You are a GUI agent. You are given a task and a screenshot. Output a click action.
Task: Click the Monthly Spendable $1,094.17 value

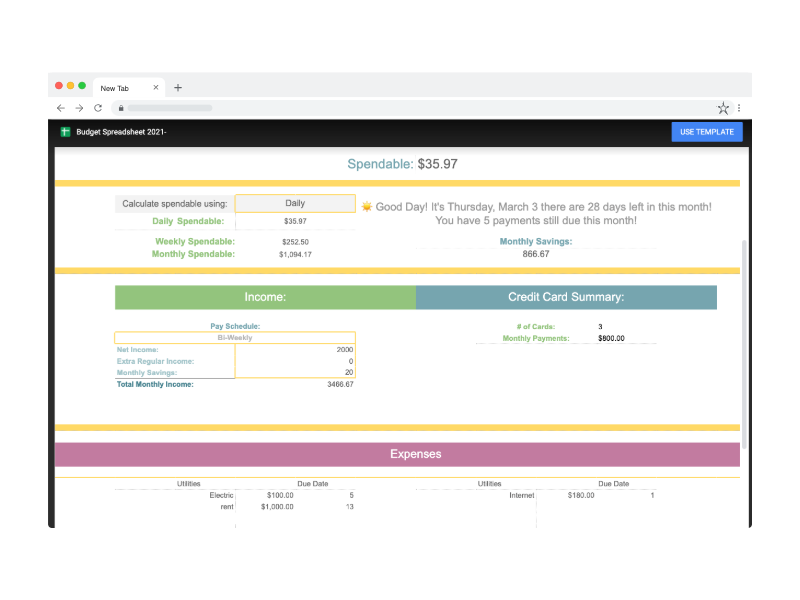[295, 254]
